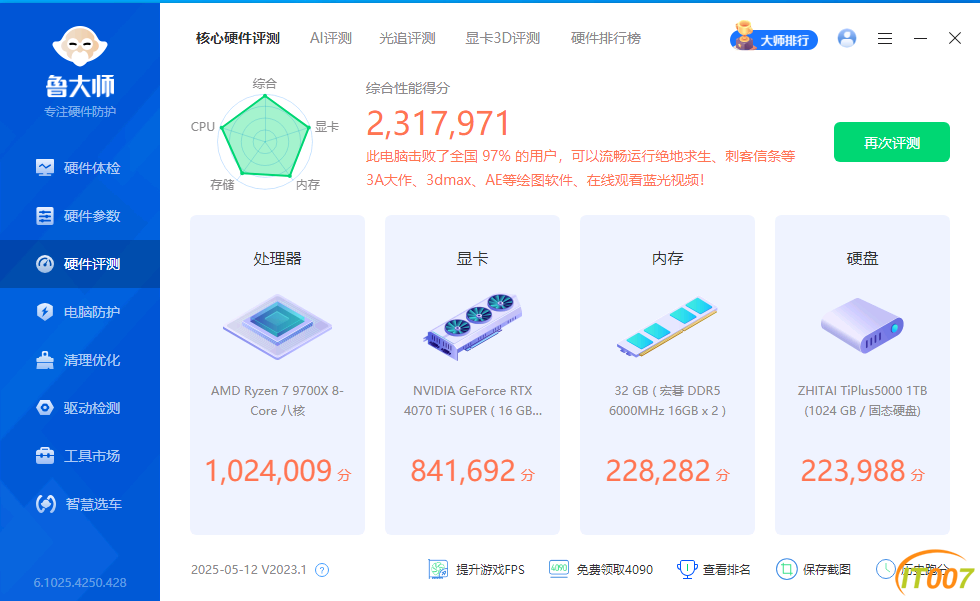Click the ZHITAI TiPlus5000 1TB text
980x601 pixels.
click(x=862, y=400)
